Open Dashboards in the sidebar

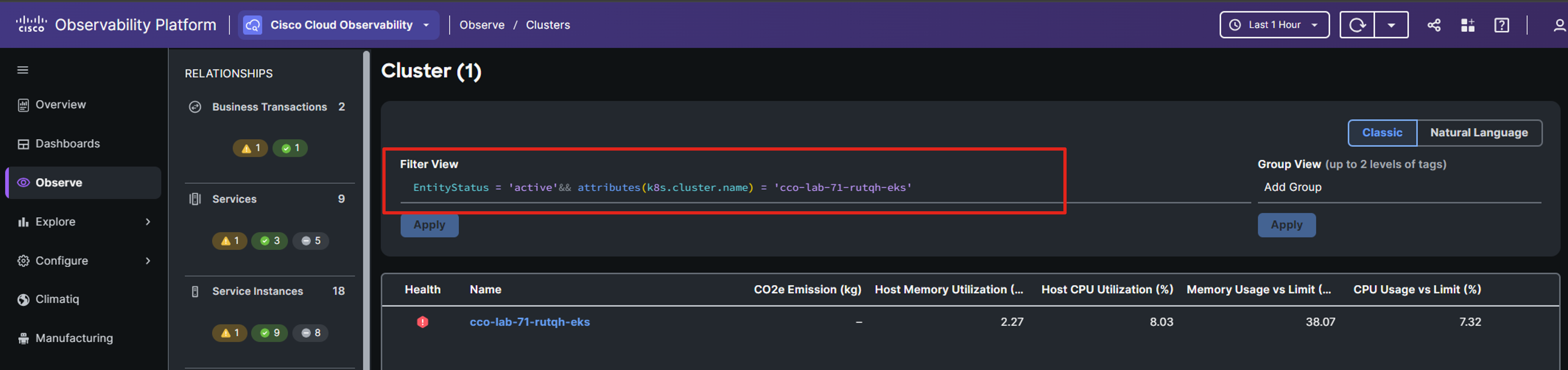(67, 144)
